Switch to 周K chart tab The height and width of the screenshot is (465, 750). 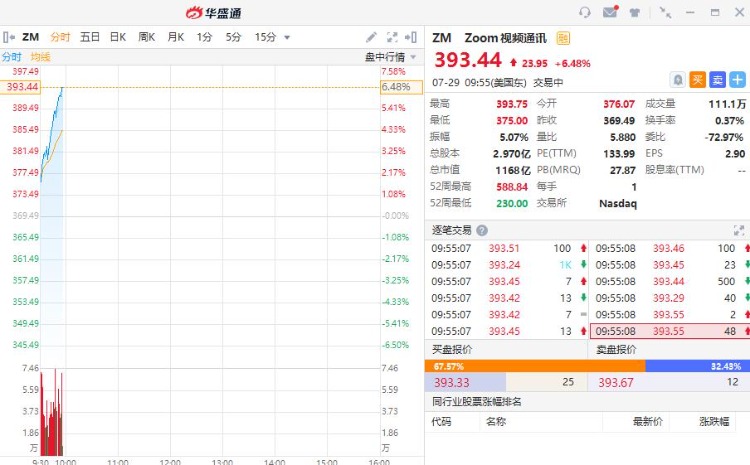(146, 37)
